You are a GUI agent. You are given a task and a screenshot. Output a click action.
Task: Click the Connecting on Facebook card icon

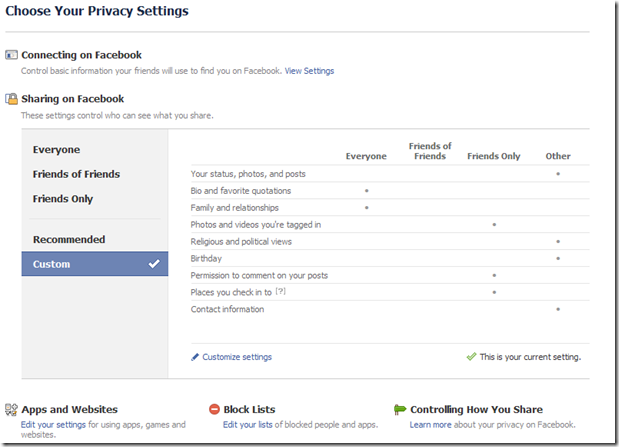[x=11, y=55]
